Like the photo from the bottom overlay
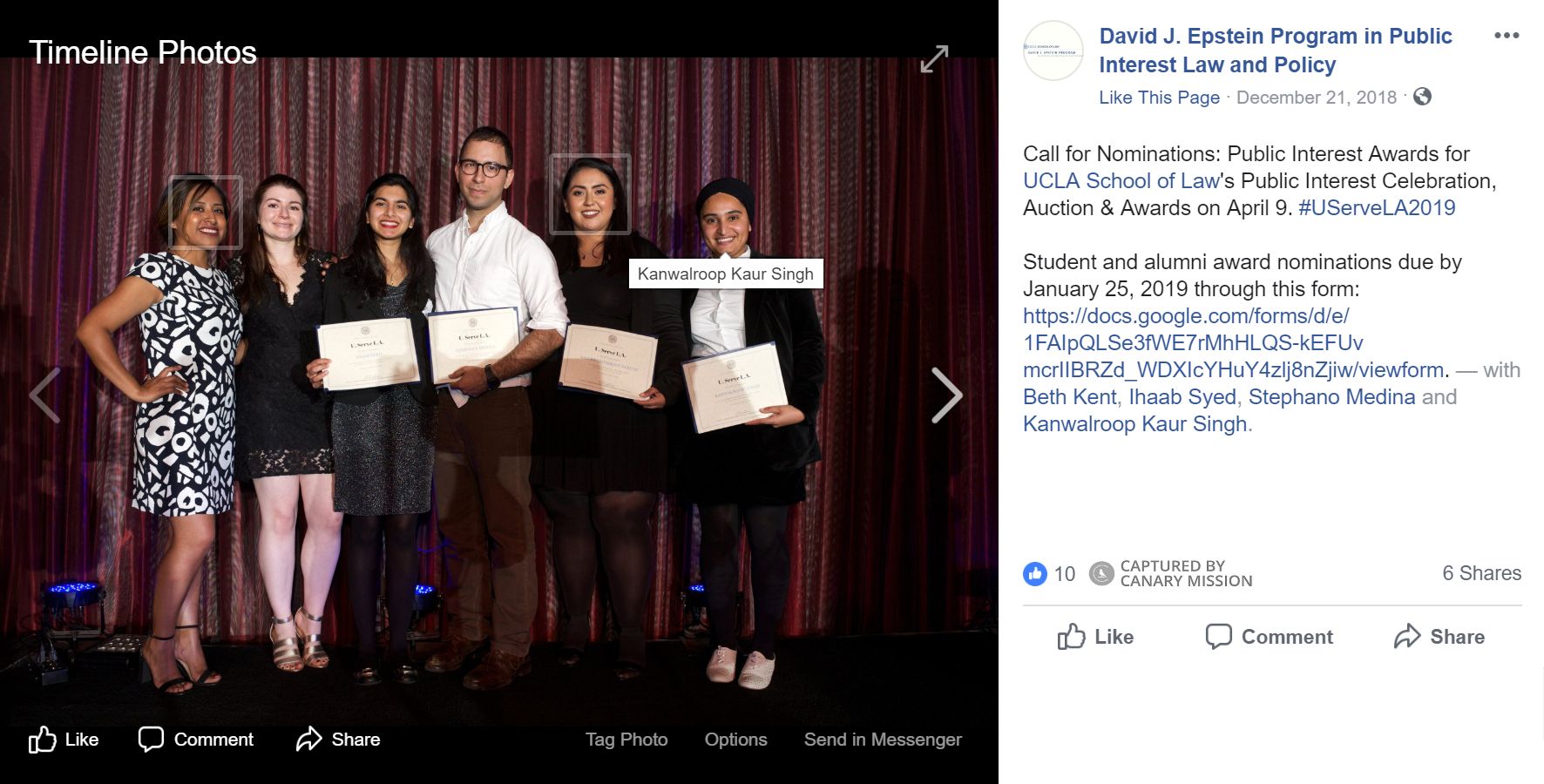The image size is (1544, 784). [x=64, y=740]
